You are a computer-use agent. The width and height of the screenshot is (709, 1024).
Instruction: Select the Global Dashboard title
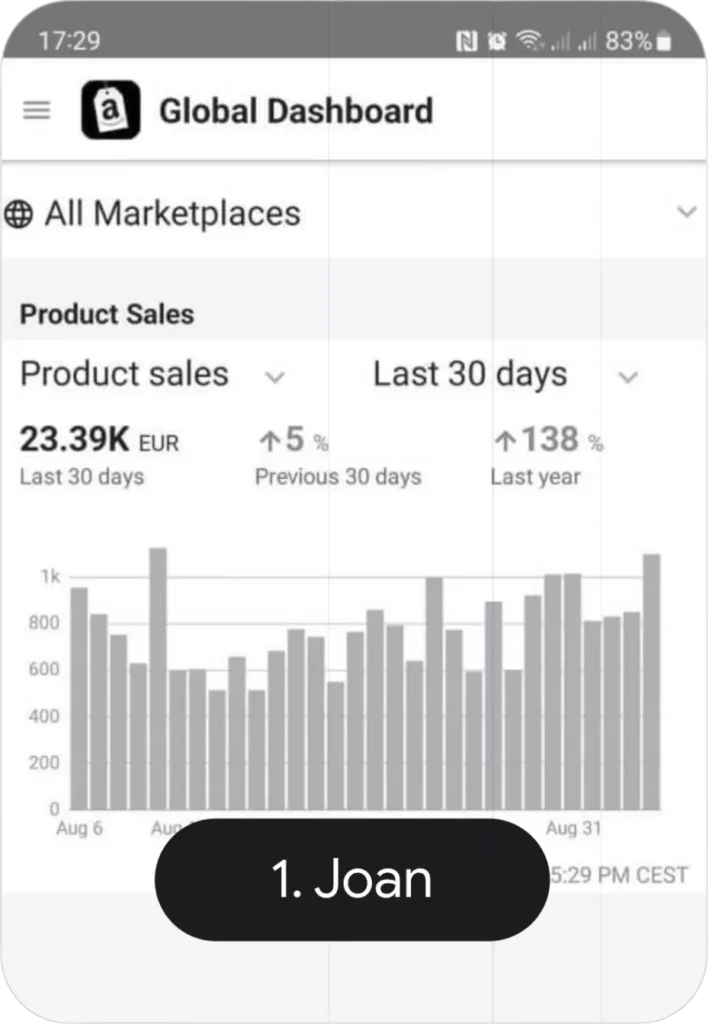tap(296, 110)
